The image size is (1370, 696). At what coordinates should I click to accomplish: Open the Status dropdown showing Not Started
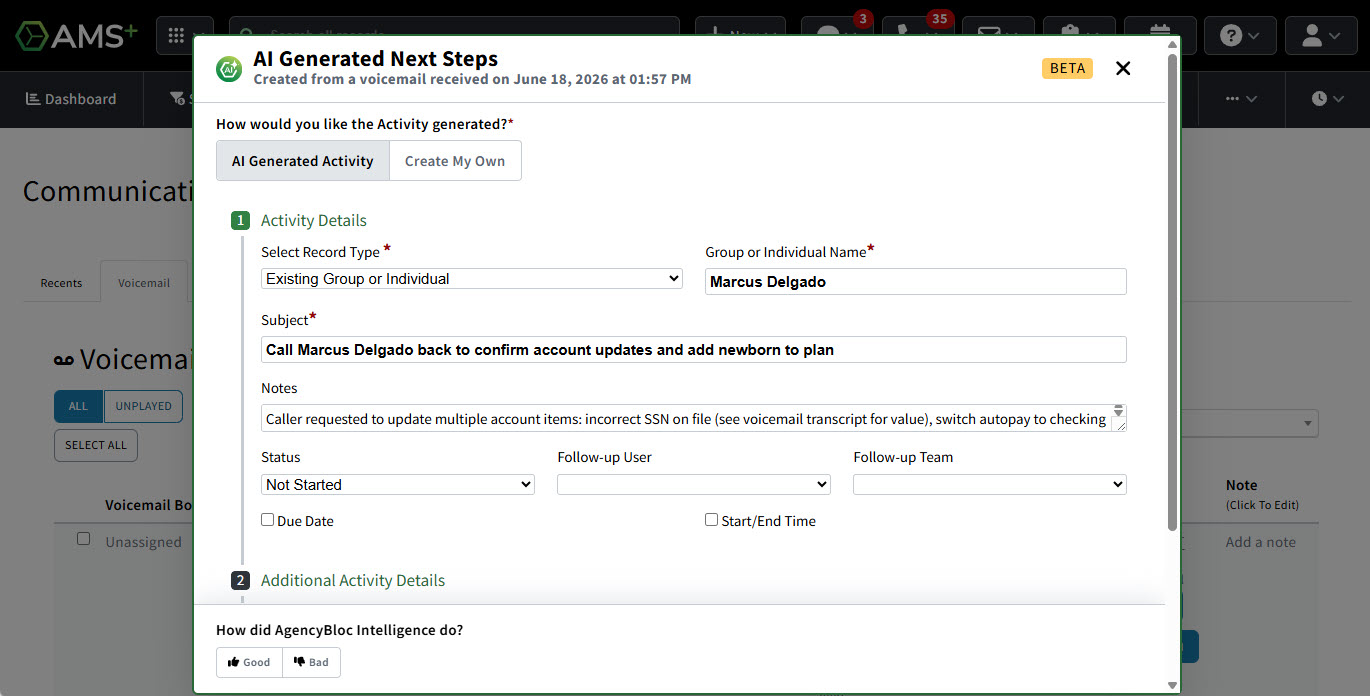click(398, 485)
